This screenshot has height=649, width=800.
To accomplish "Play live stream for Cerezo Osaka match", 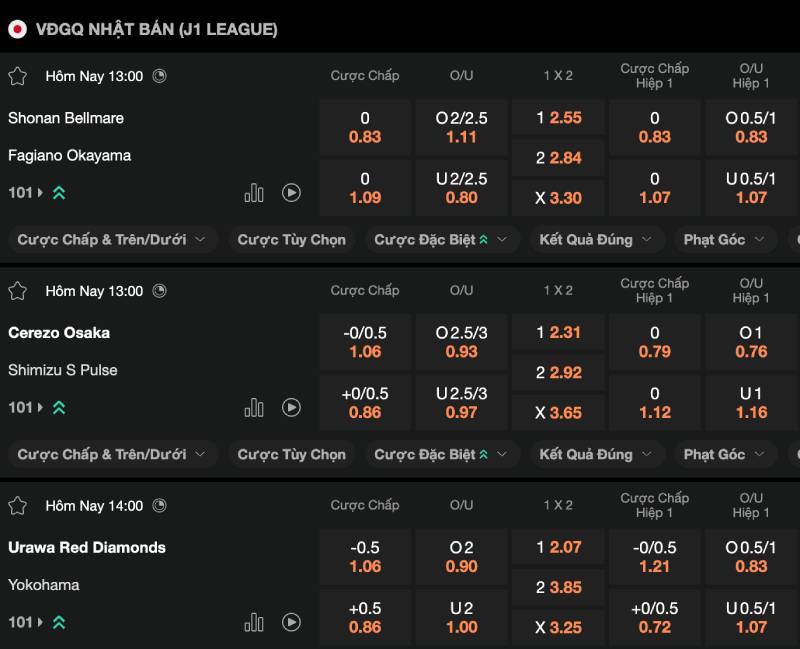I will 291,408.
